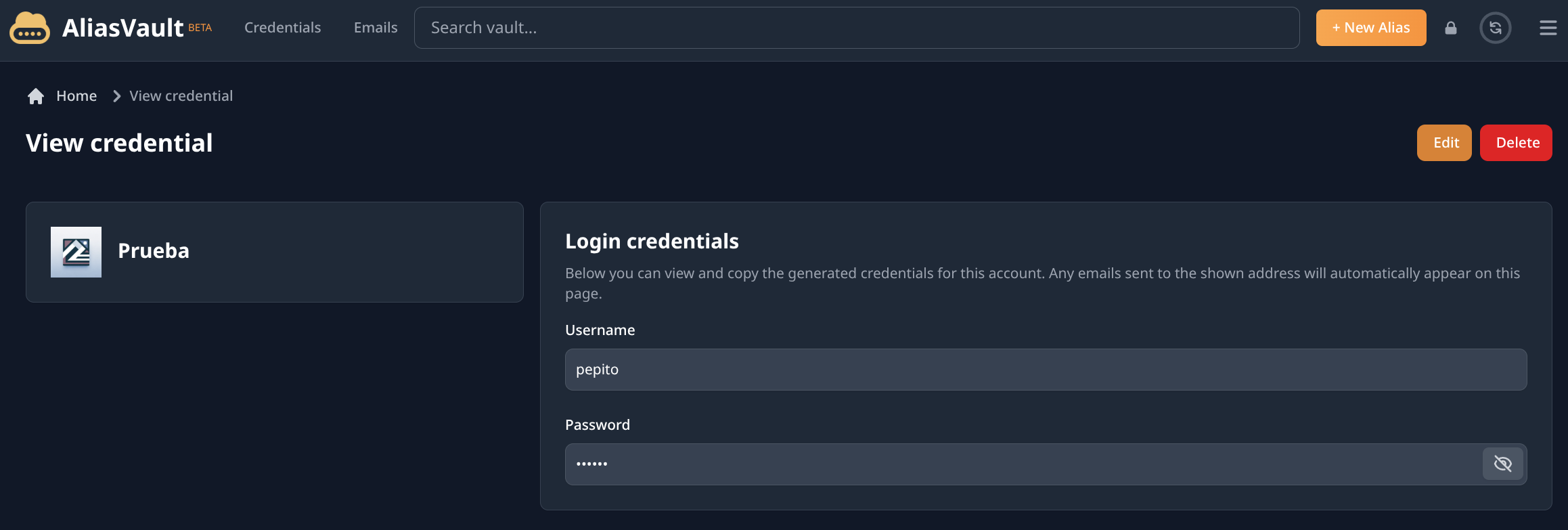1568x530 pixels.
Task: Open the Credentials page
Action: (282, 28)
